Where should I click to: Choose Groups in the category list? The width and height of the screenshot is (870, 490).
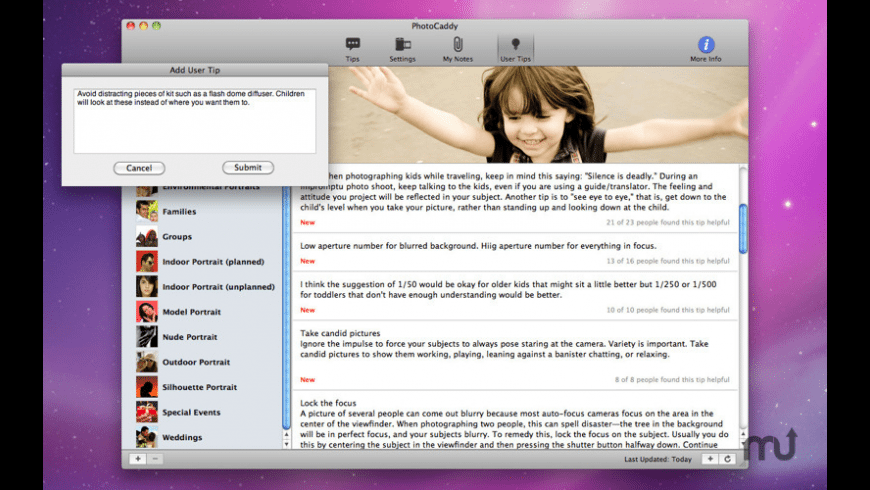click(177, 236)
